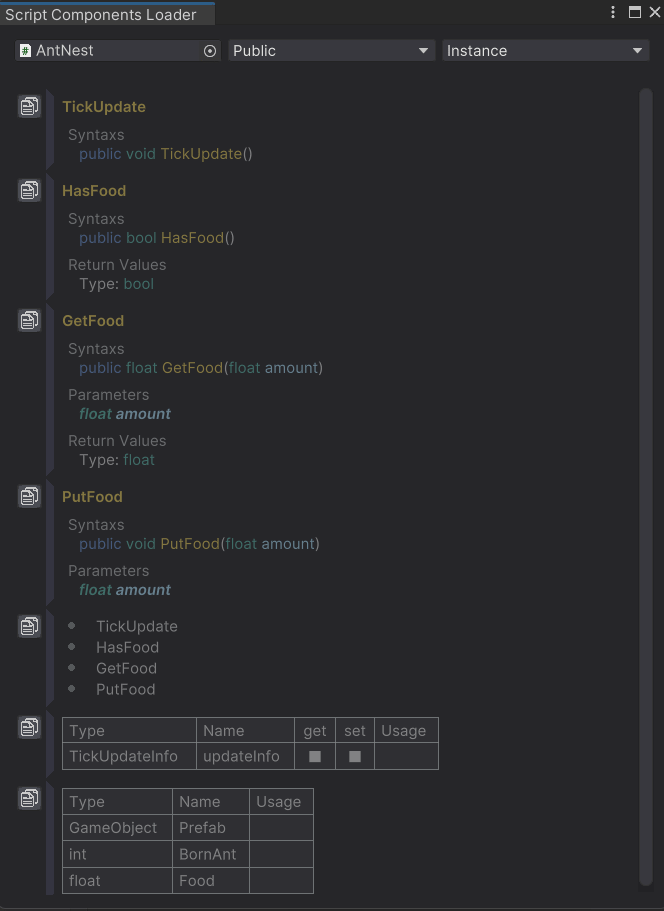664x911 pixels.
Task: Click the script icon beside HasFood section
Action: pyautogui.click(x=29, y=189)
